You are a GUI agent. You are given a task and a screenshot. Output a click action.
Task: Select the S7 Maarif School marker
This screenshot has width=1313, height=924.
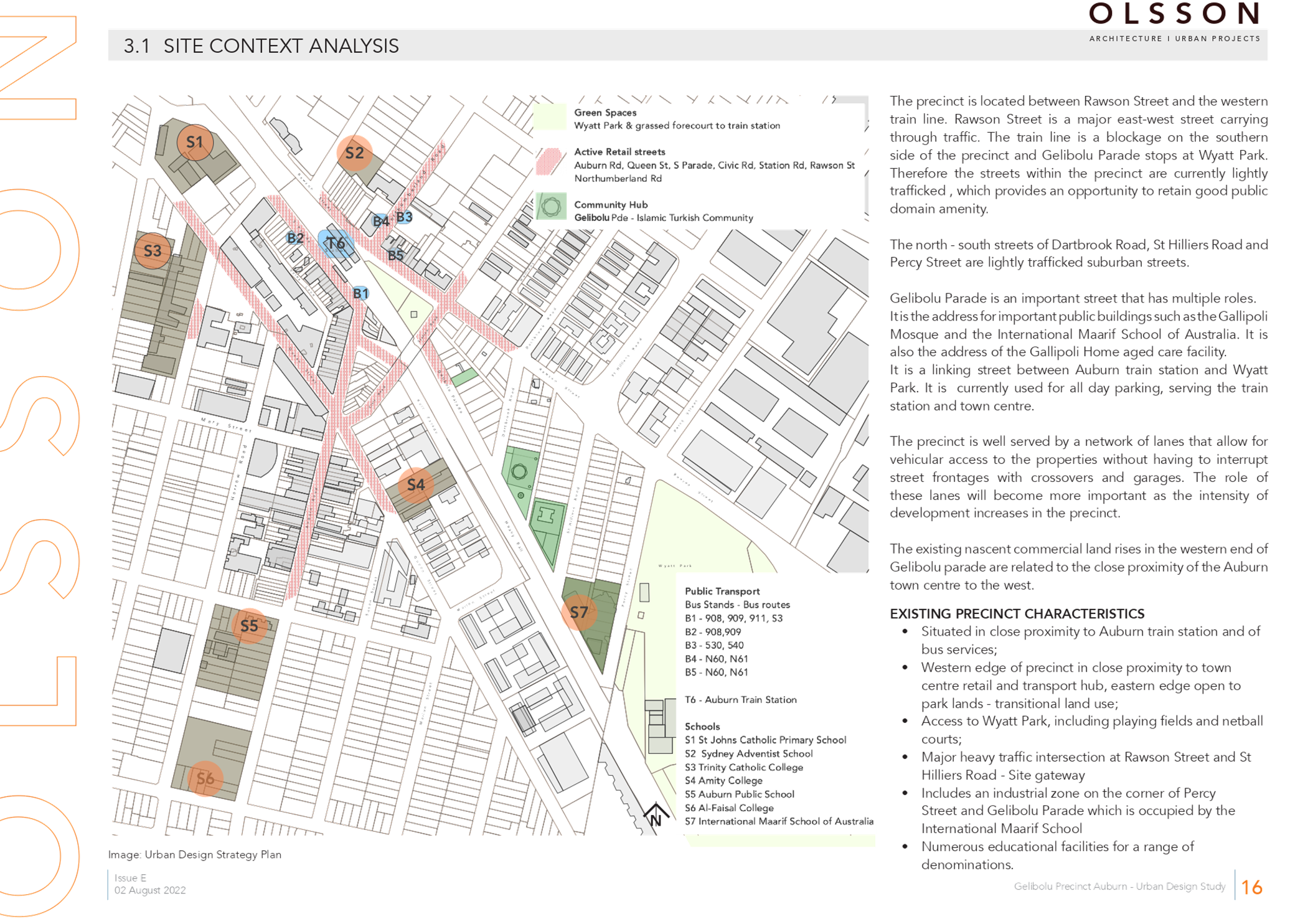click(x=579, y=613)
